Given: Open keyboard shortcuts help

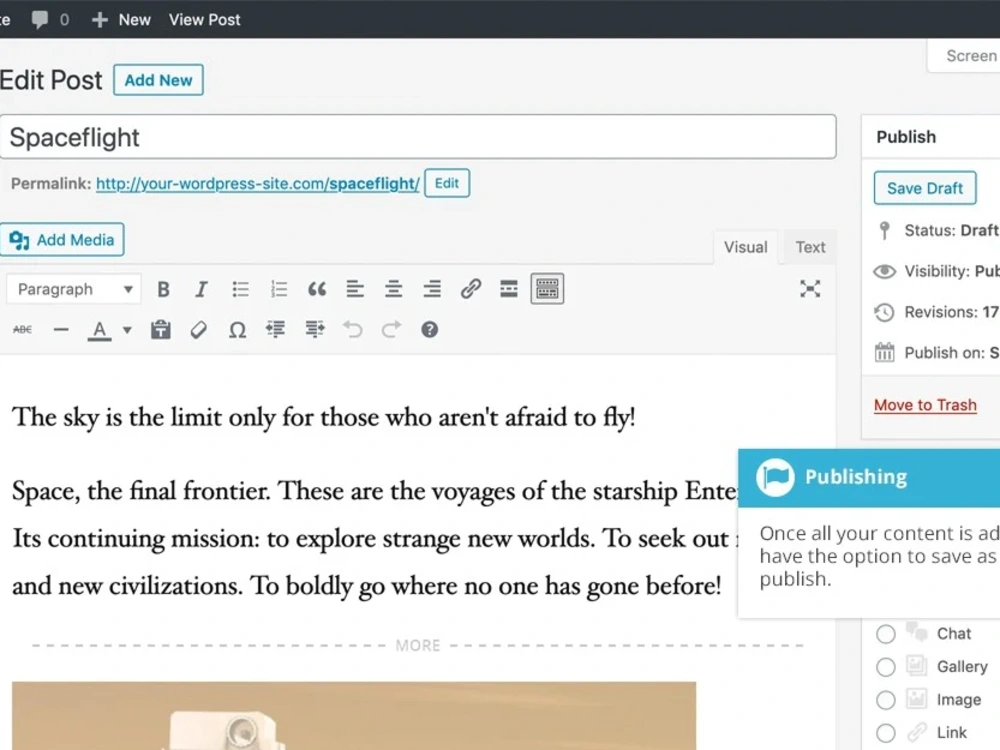Looking at the screenshot, I should 430,330.
